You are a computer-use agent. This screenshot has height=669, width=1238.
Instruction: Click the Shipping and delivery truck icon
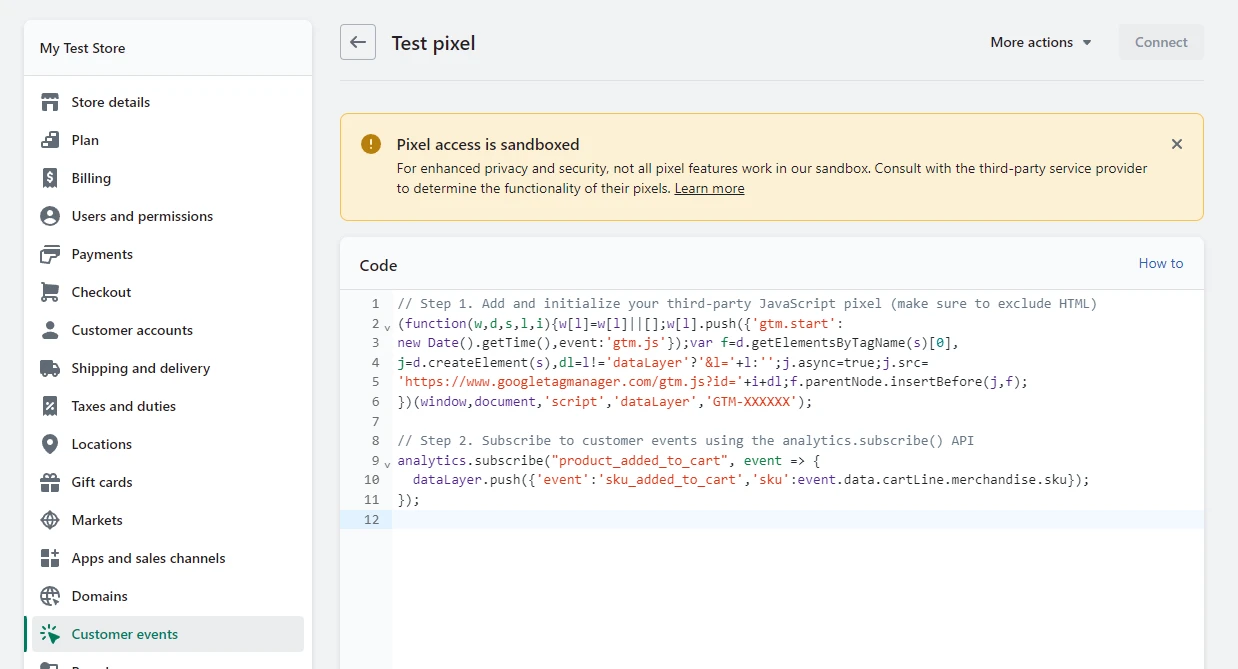coord(50,368)
